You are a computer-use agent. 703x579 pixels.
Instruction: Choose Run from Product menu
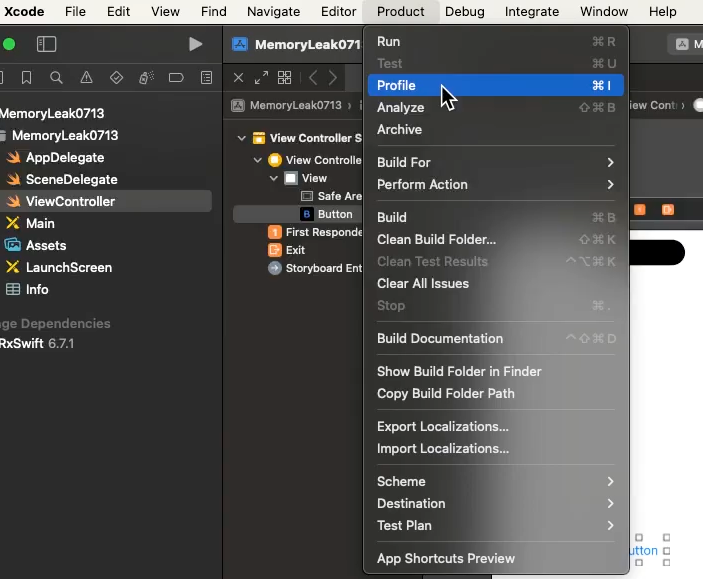(x=496, y=41)
